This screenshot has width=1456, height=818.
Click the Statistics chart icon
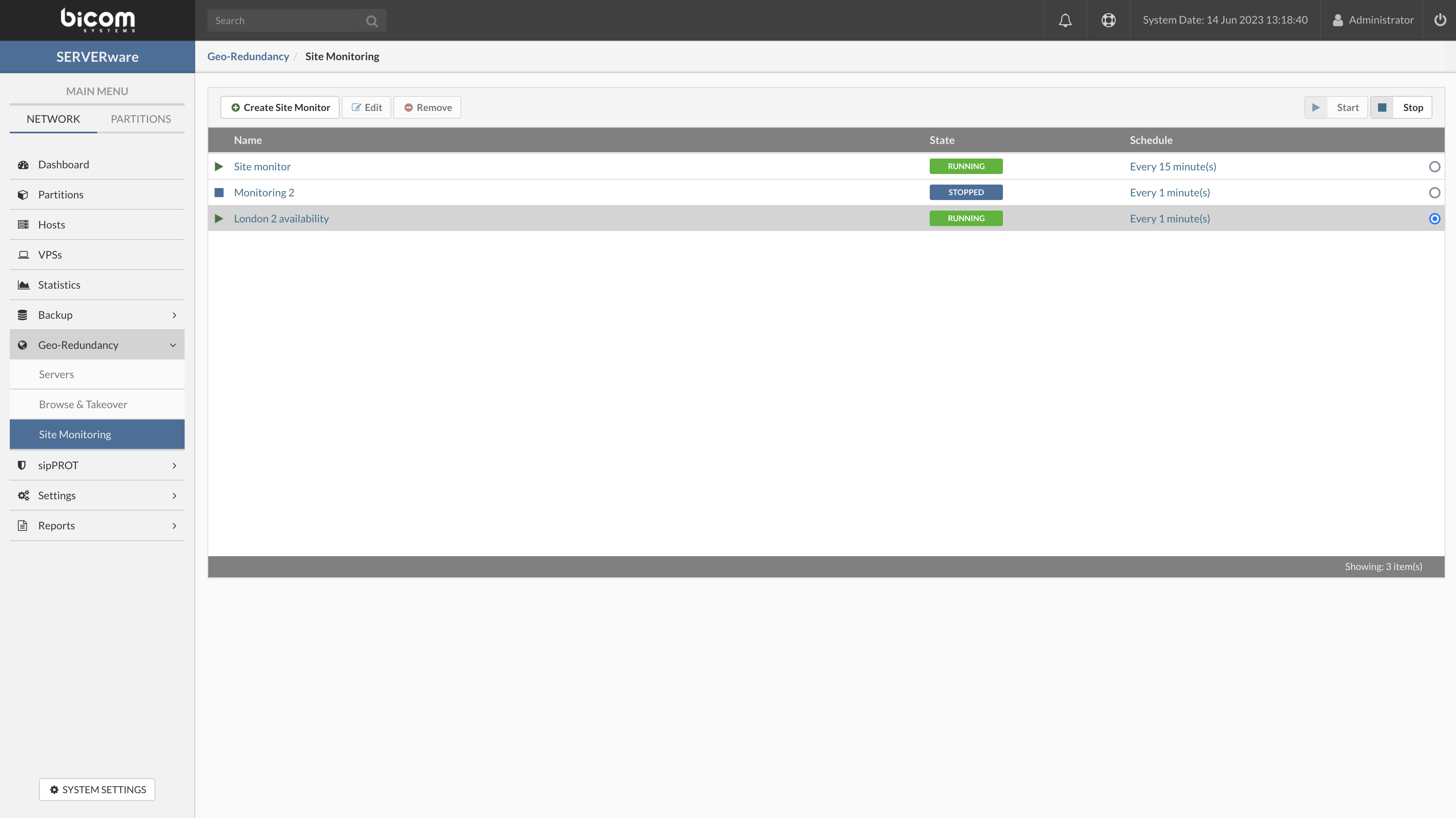23,285
